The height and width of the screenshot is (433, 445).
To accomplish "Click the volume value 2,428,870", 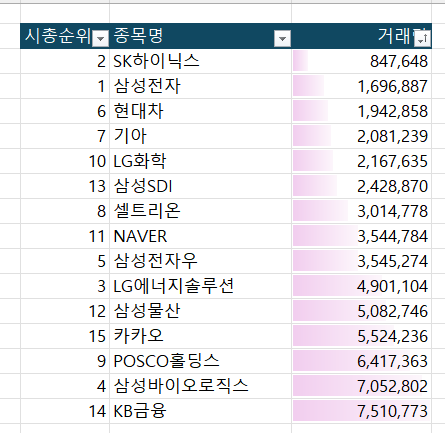I will tap(392, 186).
